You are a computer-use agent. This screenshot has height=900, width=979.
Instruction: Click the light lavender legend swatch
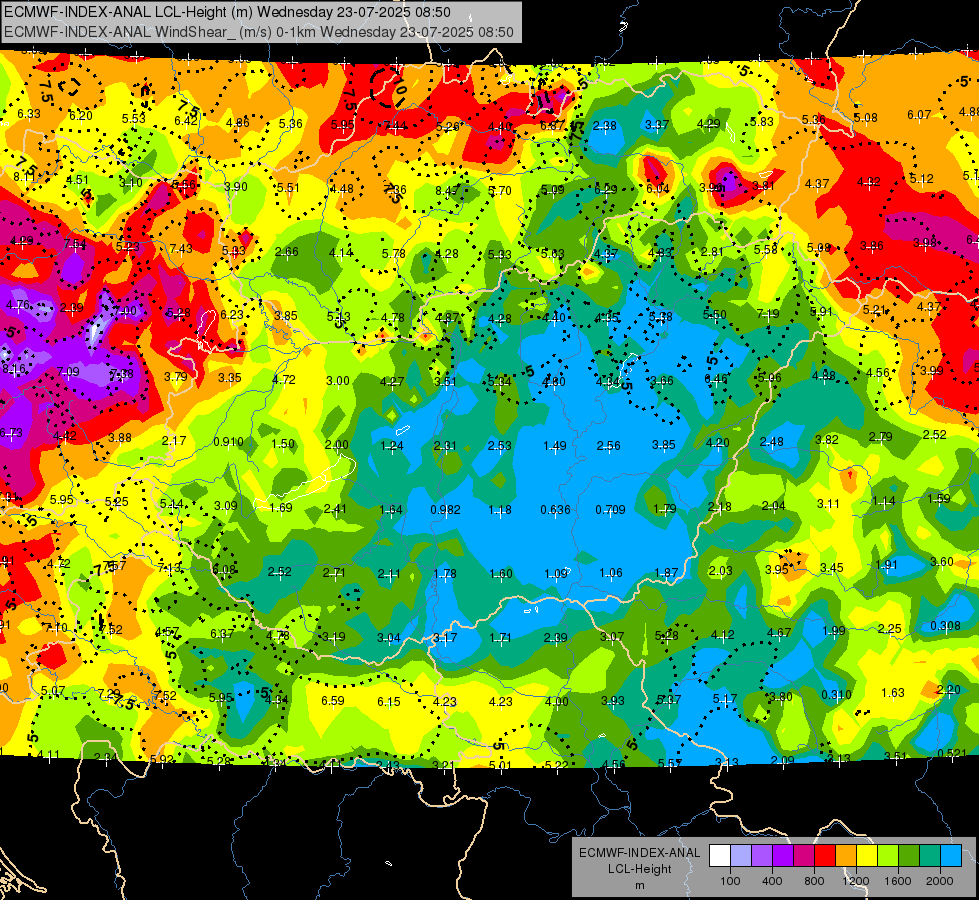(741, 856)
